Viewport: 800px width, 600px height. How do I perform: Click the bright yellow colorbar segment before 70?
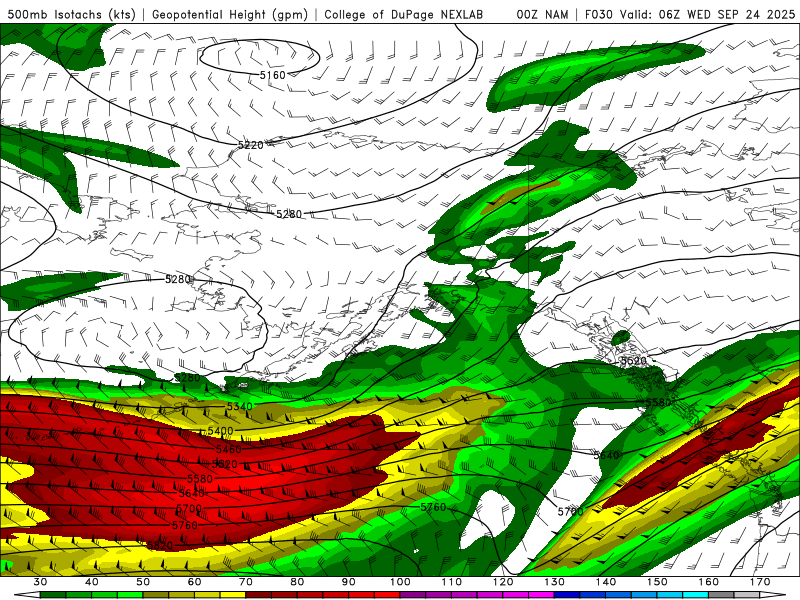point(233,596)
